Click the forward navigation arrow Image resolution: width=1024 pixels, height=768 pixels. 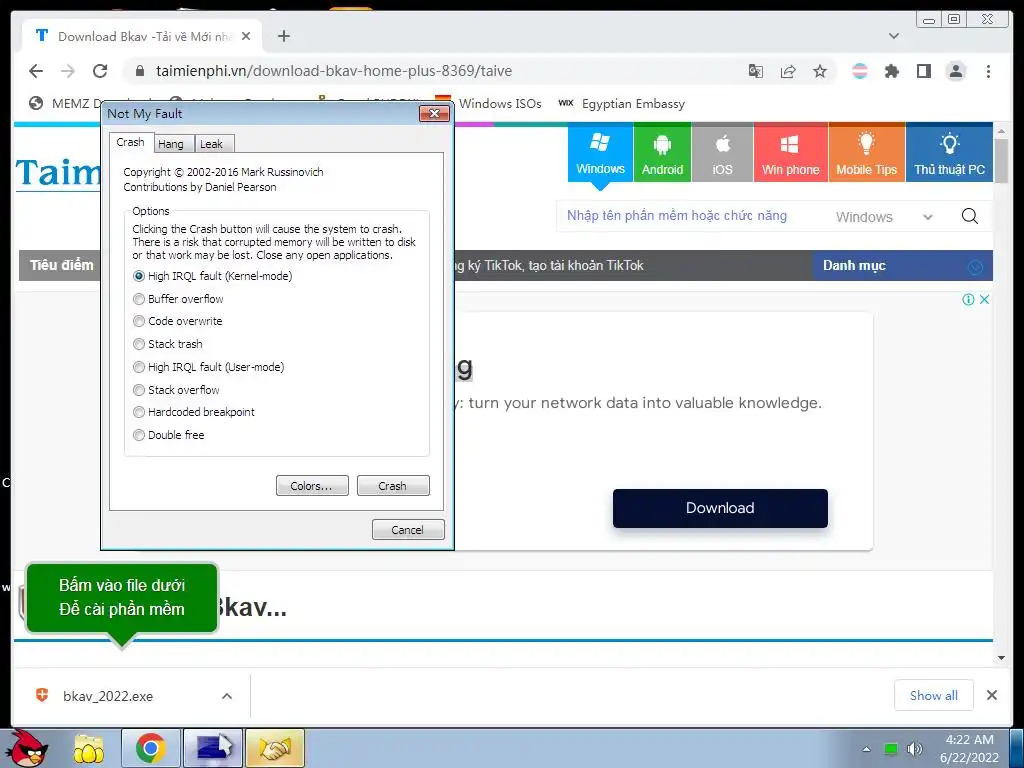[68, 71]
